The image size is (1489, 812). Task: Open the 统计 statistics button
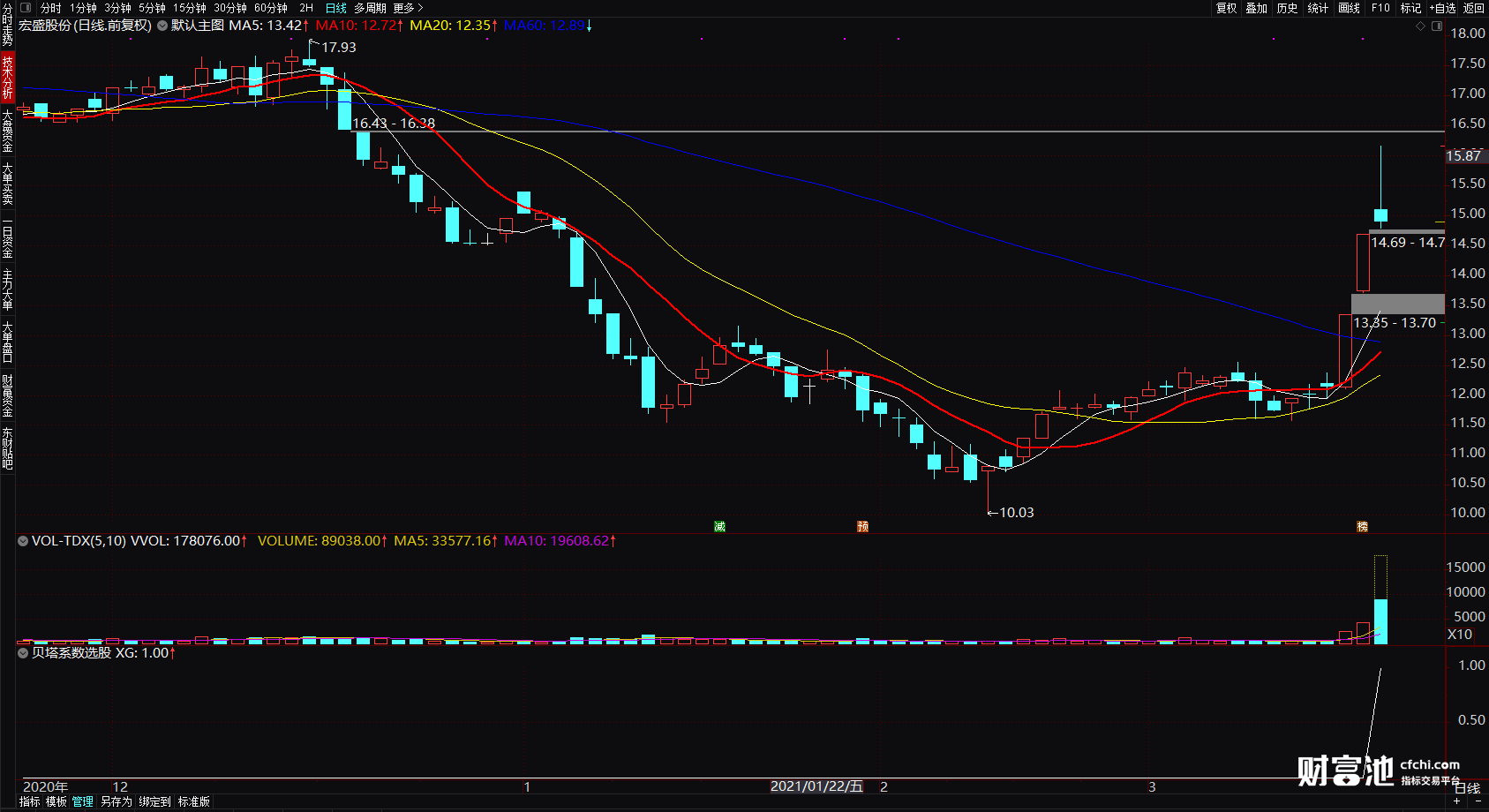1318,8
